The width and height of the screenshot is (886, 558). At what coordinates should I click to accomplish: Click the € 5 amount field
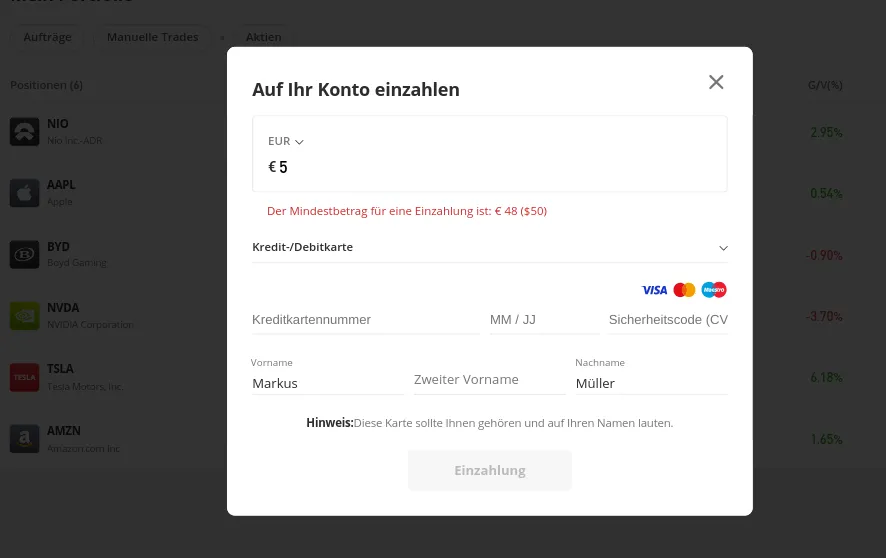[489, 167]
